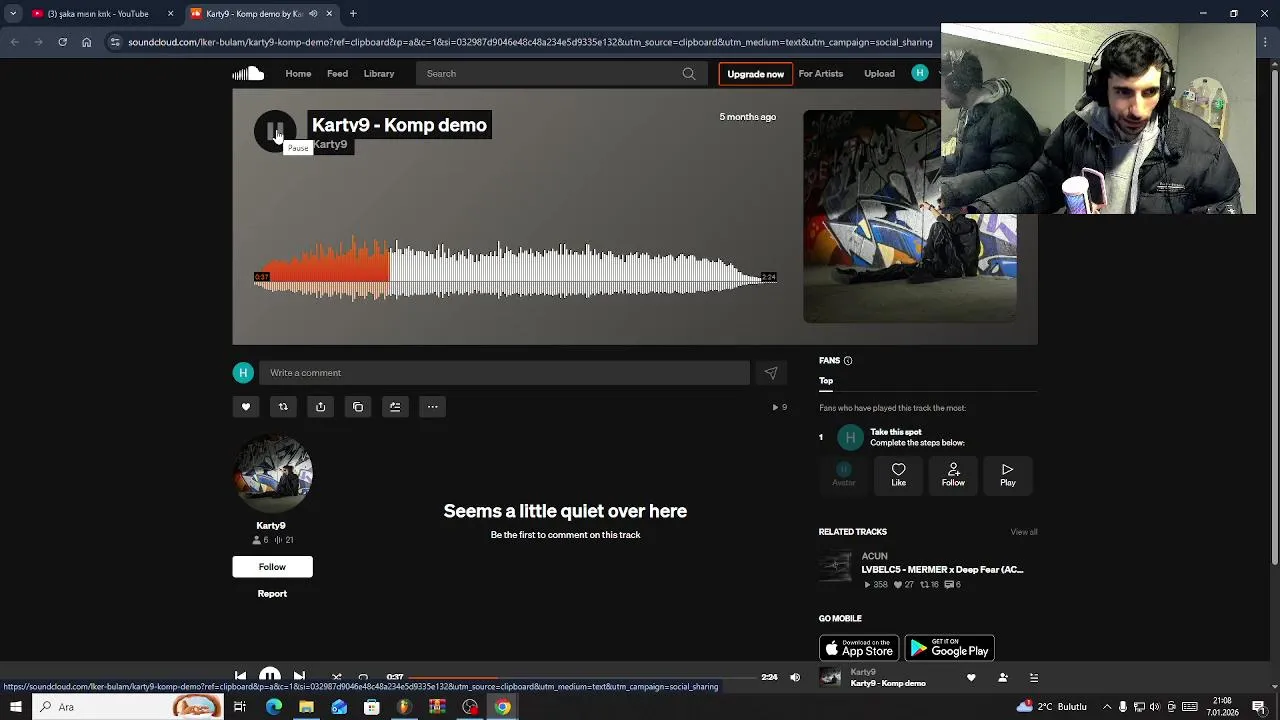Viewport: 1280px width, 720px height.
Task: Go to browser home page
Action: pyautogui.click(x=86, y=42)
